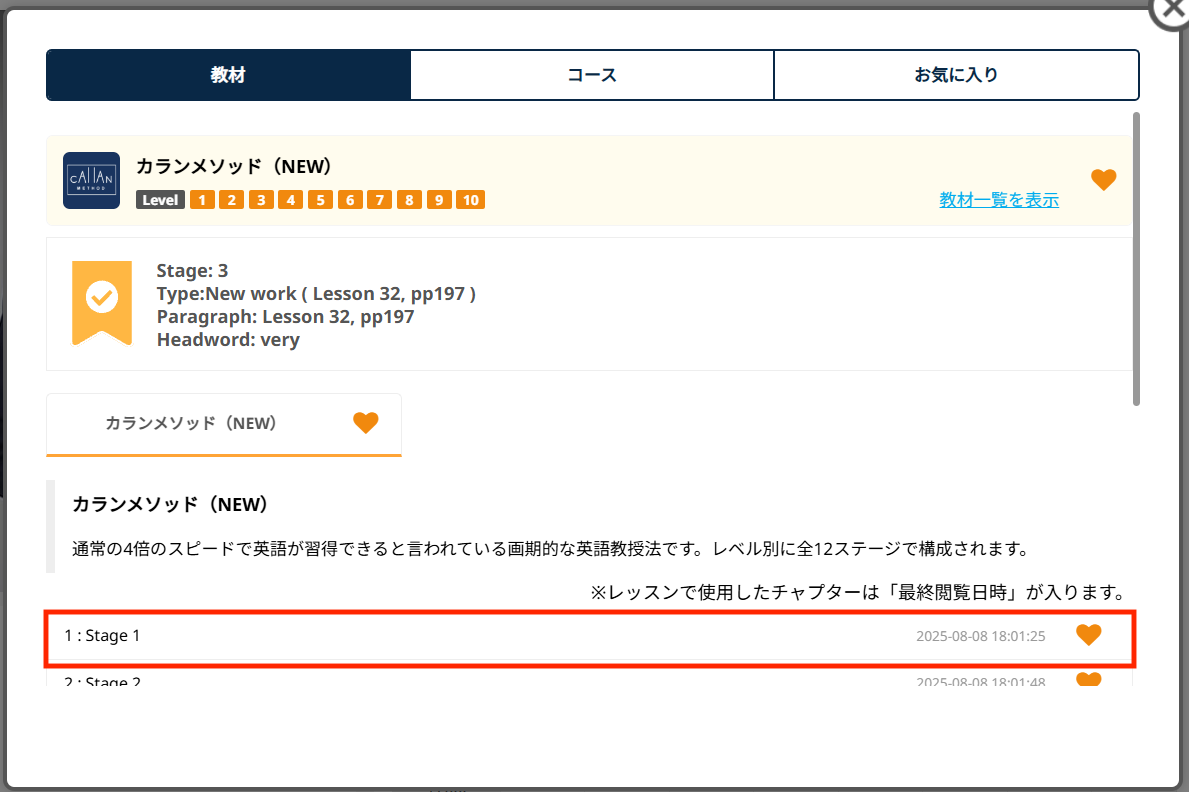
Task: Toggle favorite heart in the yellow material header
Action: [x=1103, y=180]
